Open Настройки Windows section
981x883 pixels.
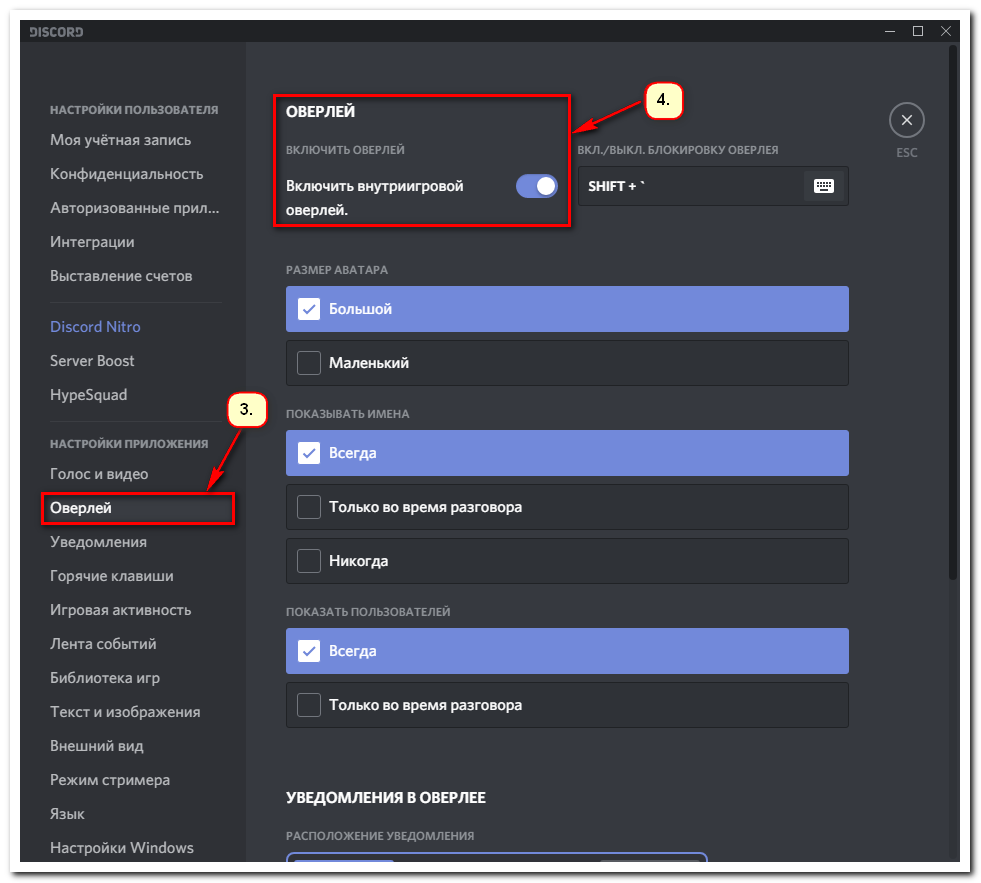(x=121, y=848)
